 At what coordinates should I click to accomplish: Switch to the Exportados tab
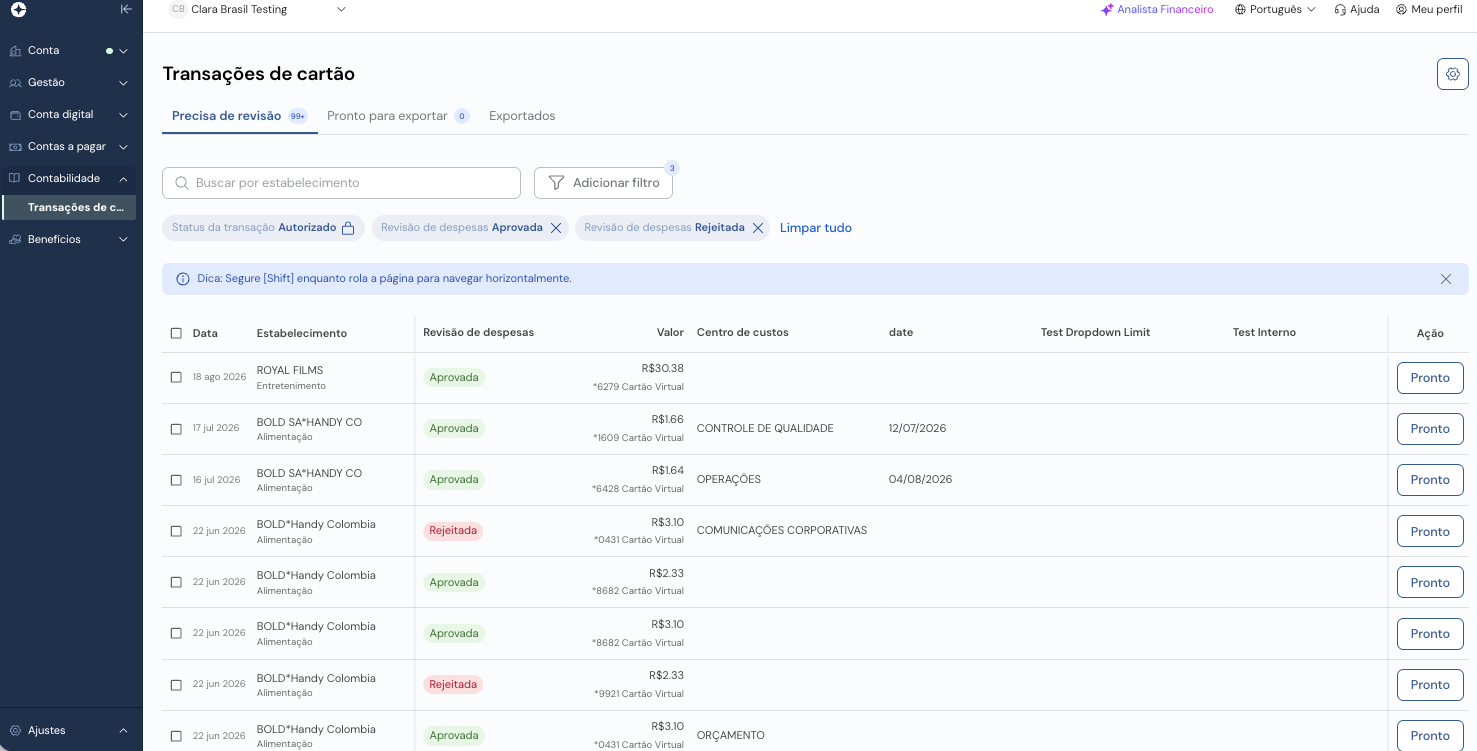(x=522, y=116)
